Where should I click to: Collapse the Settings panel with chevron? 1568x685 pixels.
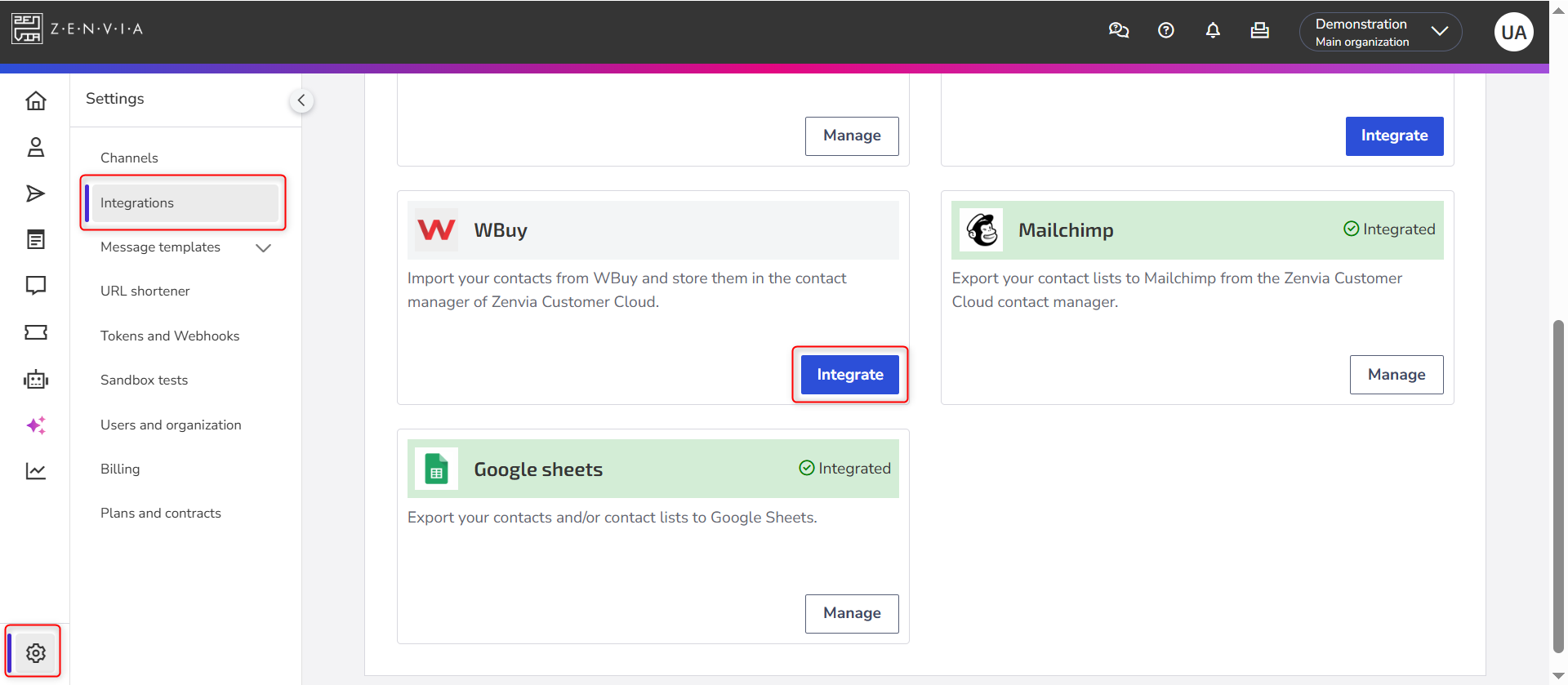[301, 100]
